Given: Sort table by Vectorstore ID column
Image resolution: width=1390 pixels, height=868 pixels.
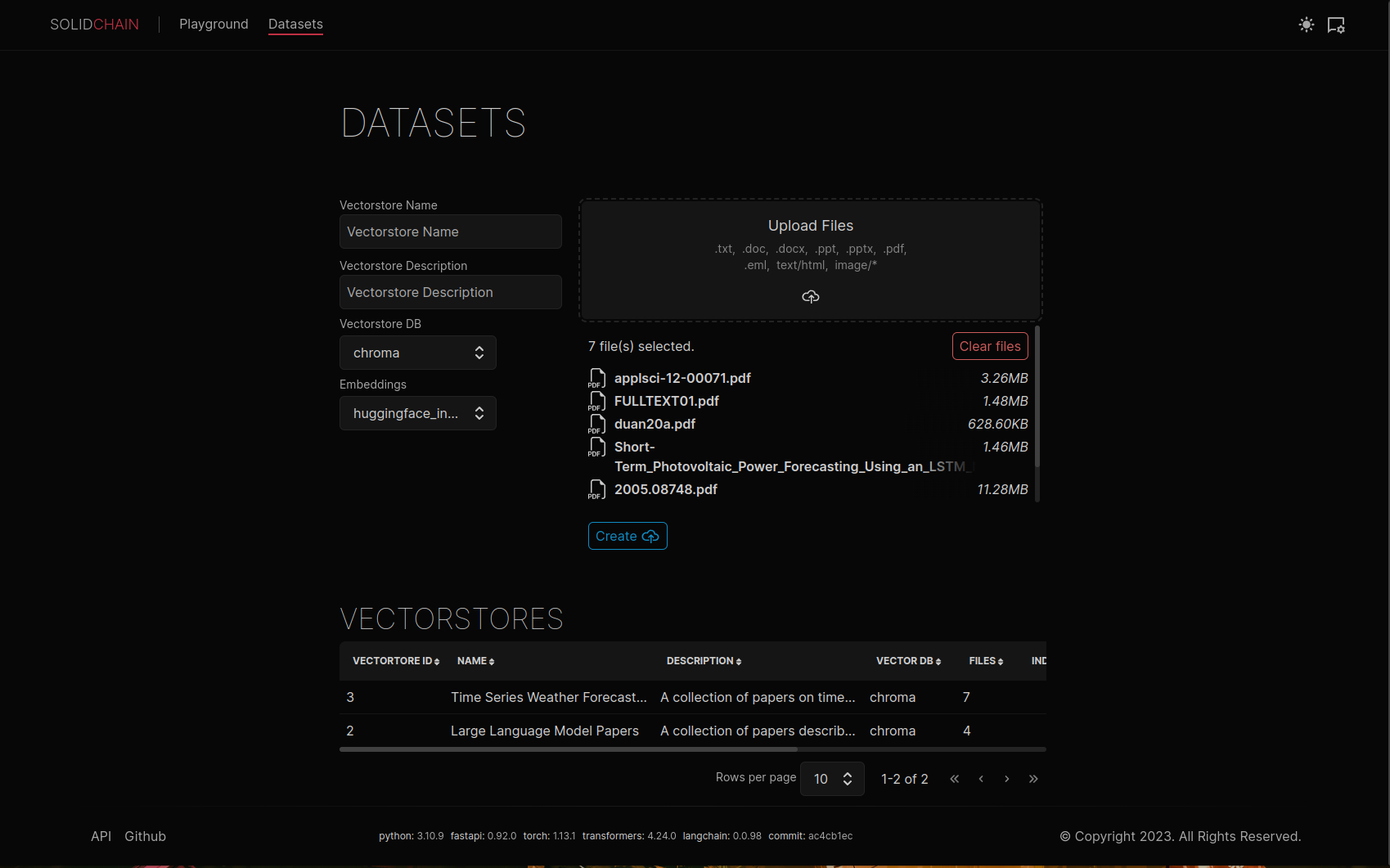Looking at the screenshot, I should click(x=396, y=661).
